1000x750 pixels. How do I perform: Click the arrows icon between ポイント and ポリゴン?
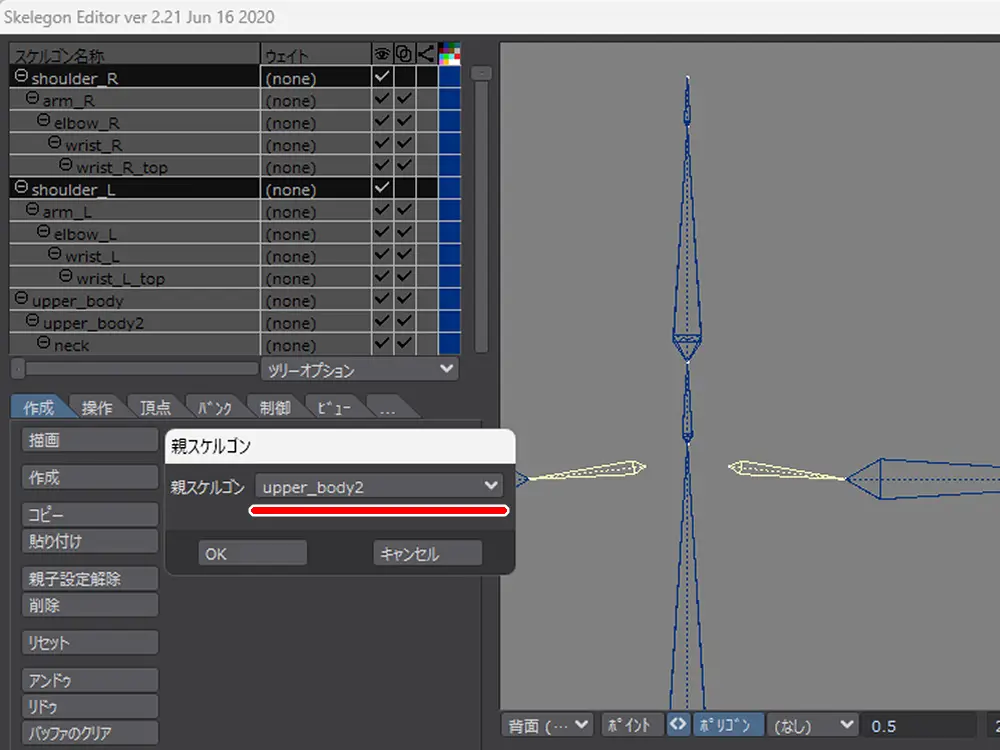[678, 725]
